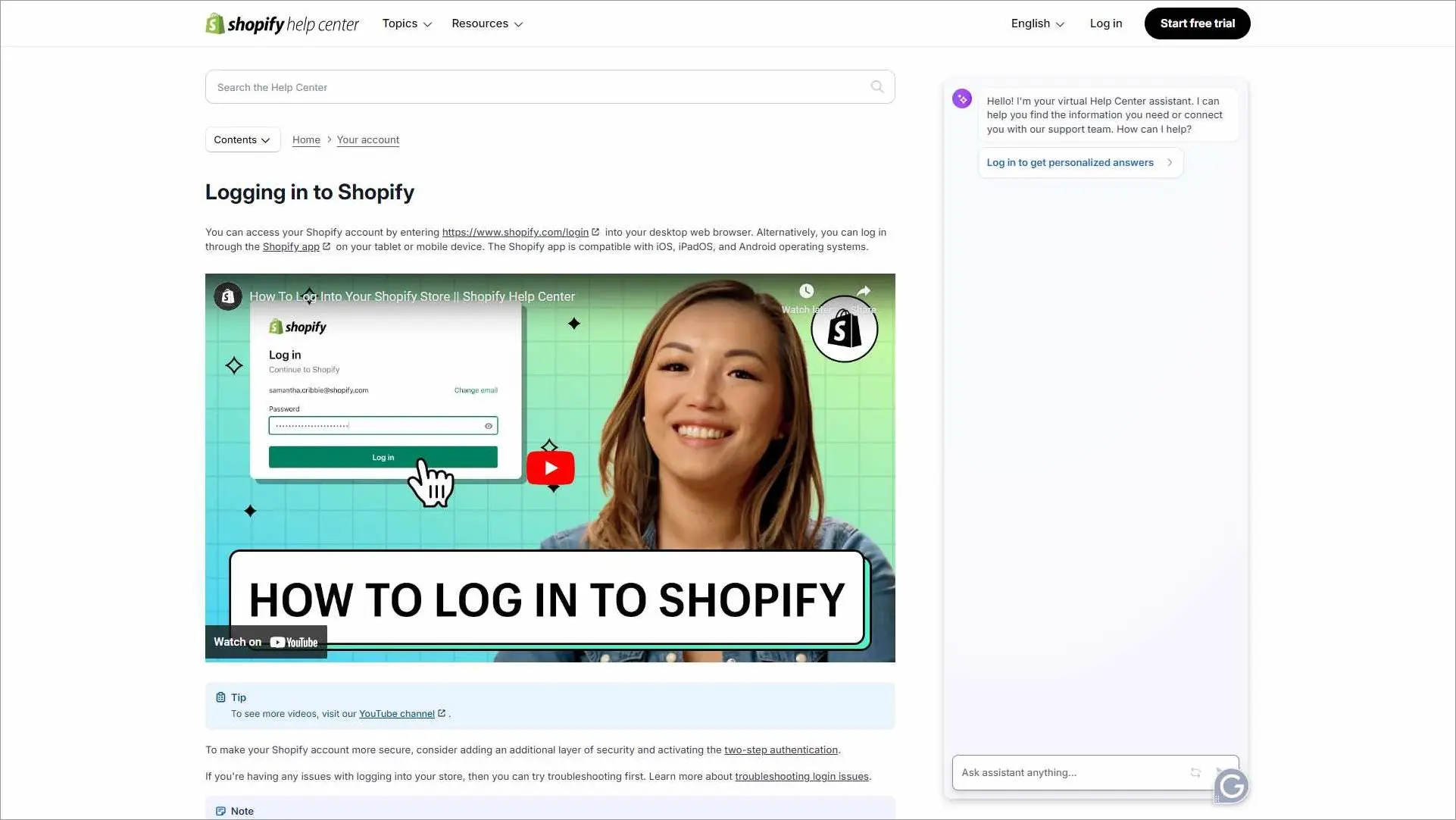
Task: Open the Shopify channel avatar in video
Action: pos(227,296)
